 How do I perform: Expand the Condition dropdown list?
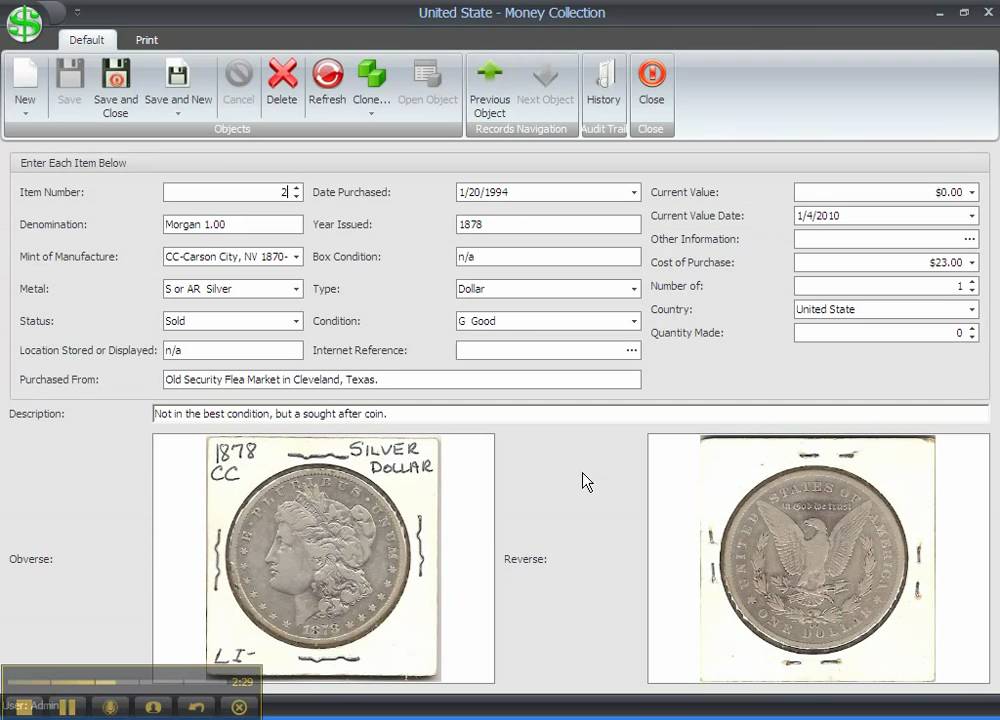[x=634, y=321]
